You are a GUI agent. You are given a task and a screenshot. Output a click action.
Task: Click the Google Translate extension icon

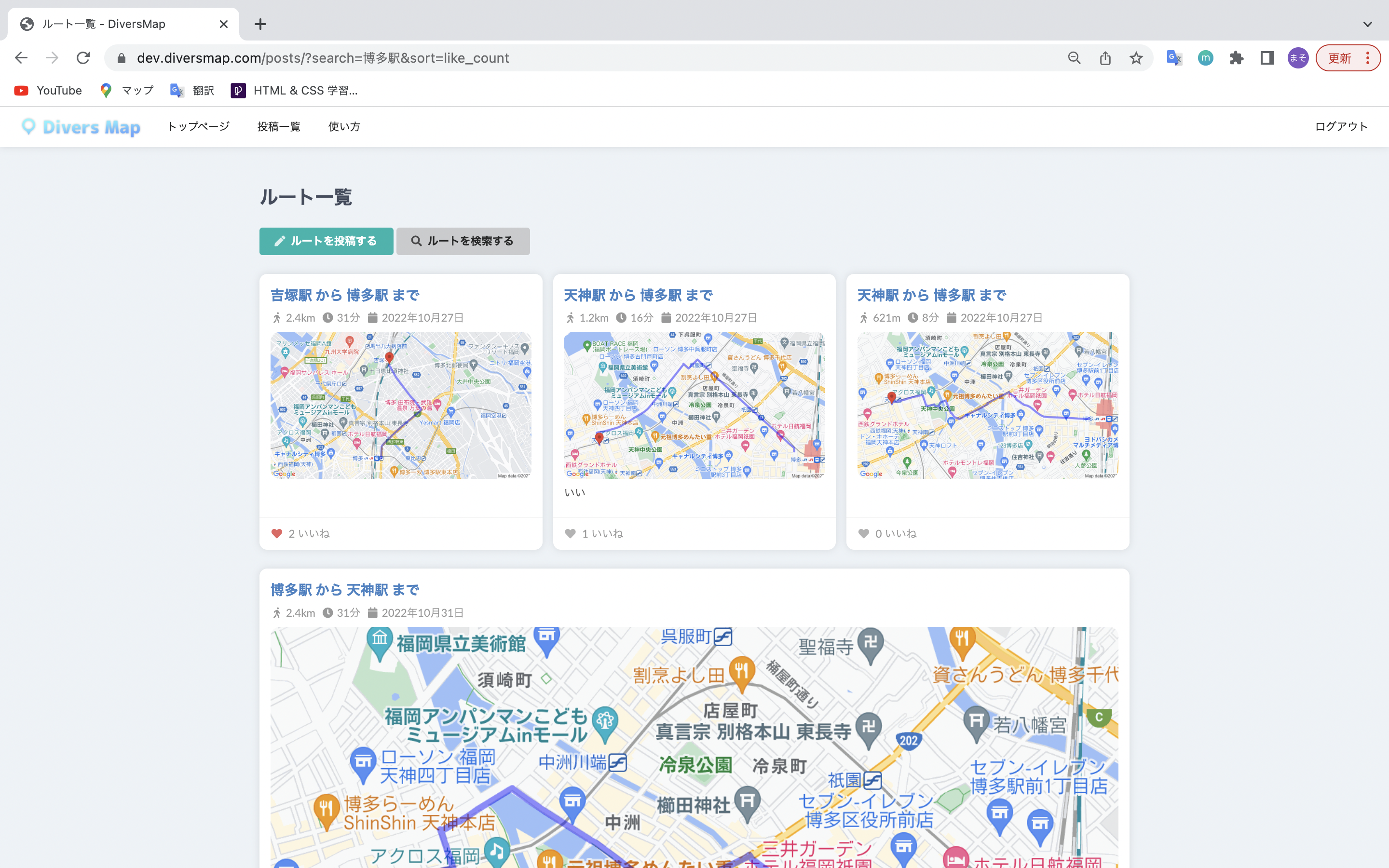coord(1174,58)
